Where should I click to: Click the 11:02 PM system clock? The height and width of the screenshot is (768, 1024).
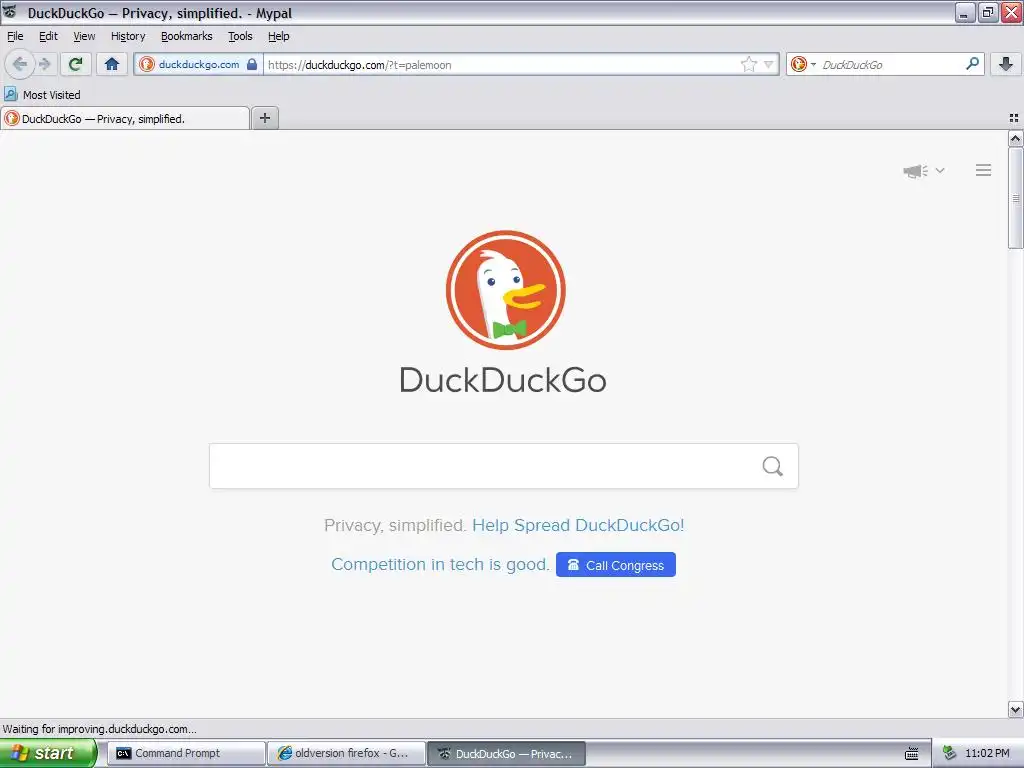pyautogui.click(x=987, y=754)
